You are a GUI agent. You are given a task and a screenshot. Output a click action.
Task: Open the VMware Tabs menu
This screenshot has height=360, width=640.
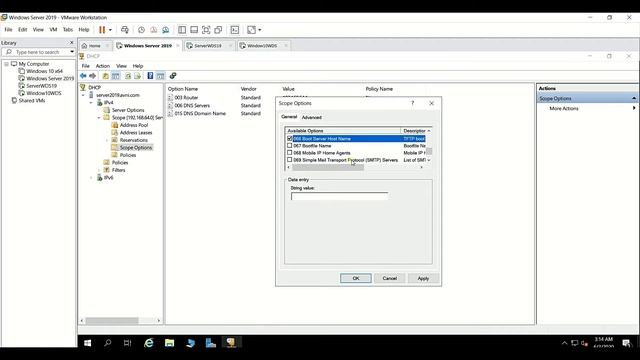[x=68, y=30]
